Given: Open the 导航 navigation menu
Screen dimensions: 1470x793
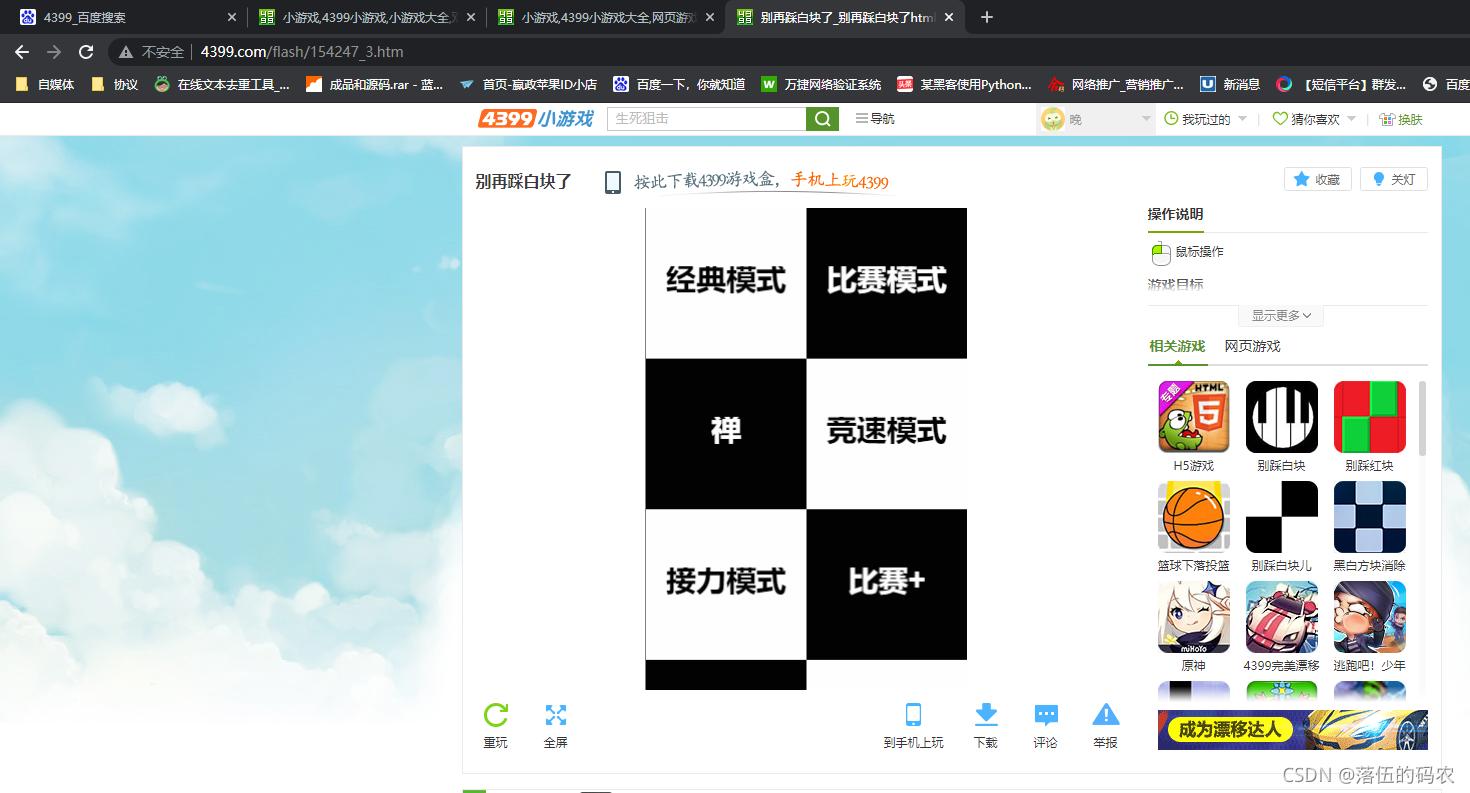Looking at the screenshot, I should click(x=874, y=118).
